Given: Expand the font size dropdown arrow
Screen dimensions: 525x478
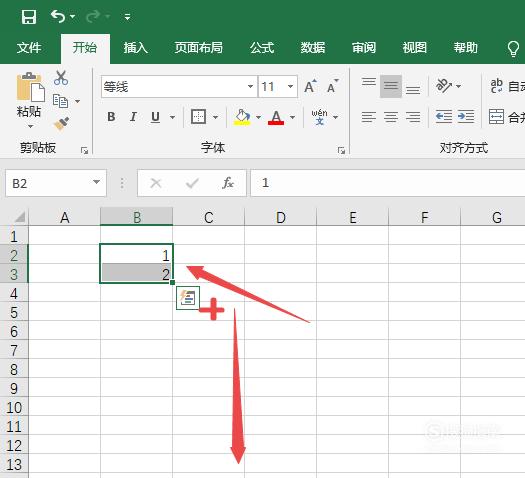Looking at the screenshot, I should click(290, 87).
